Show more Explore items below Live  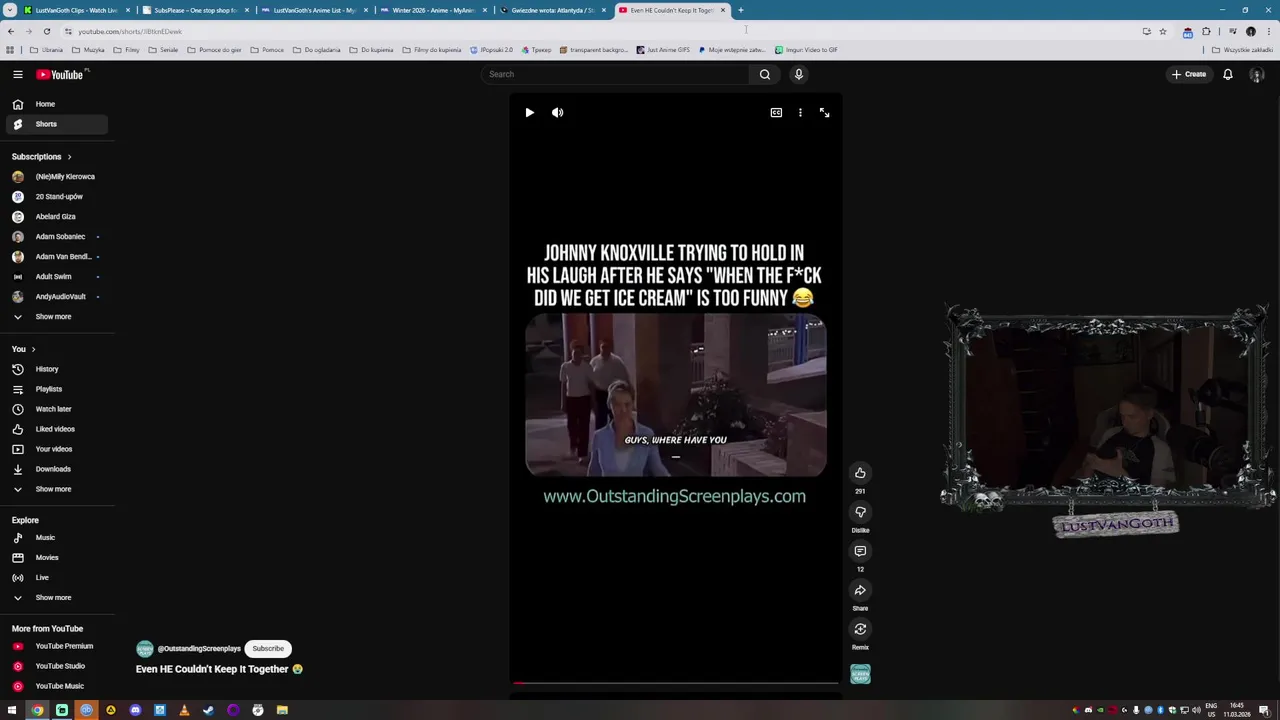56,598
